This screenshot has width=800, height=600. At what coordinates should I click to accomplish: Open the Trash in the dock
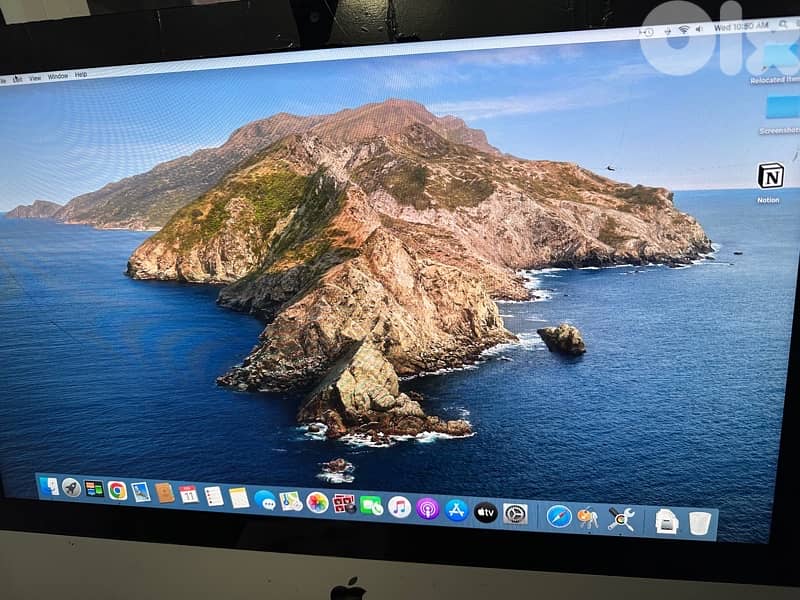(x=700, y=523)
